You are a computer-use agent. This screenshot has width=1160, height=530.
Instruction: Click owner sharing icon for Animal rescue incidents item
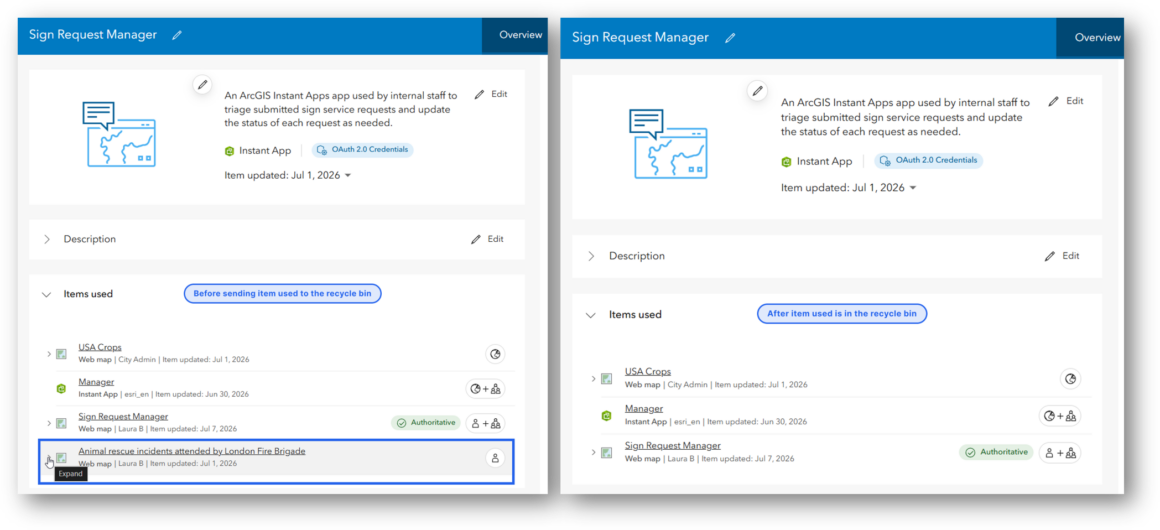click(495, 458)
